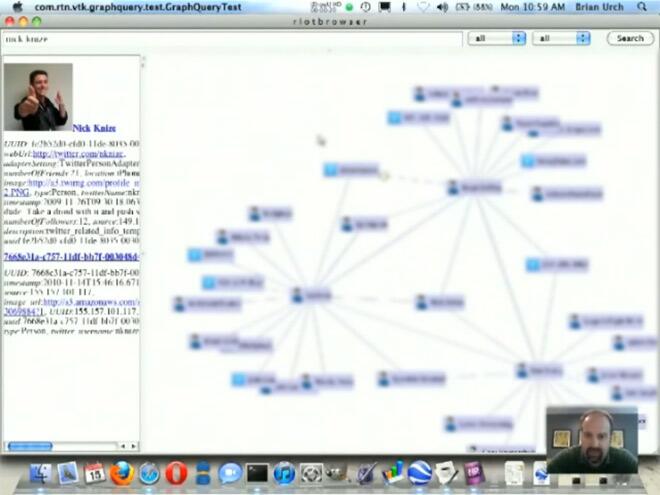Launch Opera from the dock
The width and height of the screenshot is (660, 495).
(176, 473)
